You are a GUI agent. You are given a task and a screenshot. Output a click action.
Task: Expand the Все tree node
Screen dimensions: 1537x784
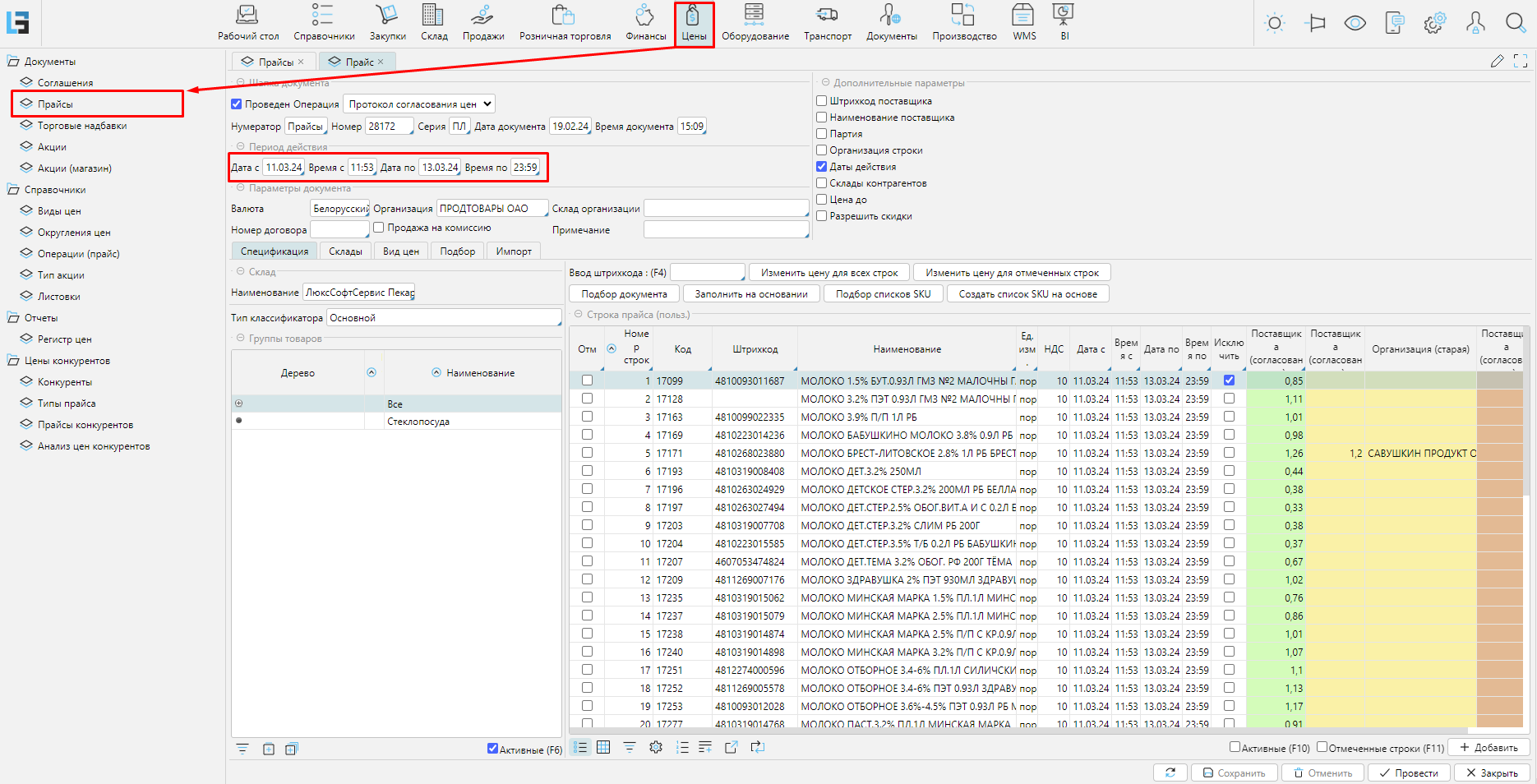[x=239, y=404]
